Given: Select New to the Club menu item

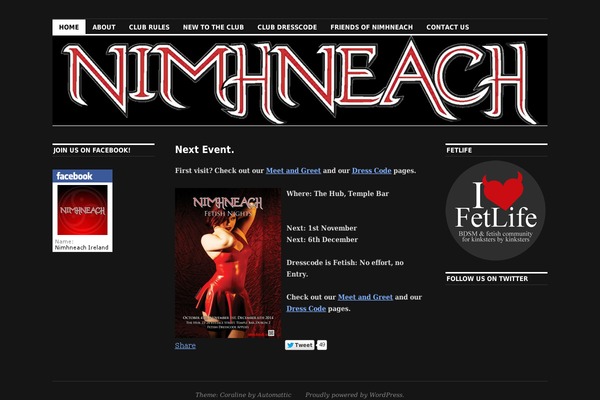Looking at the screenshot, I should [x=213, y=27].
